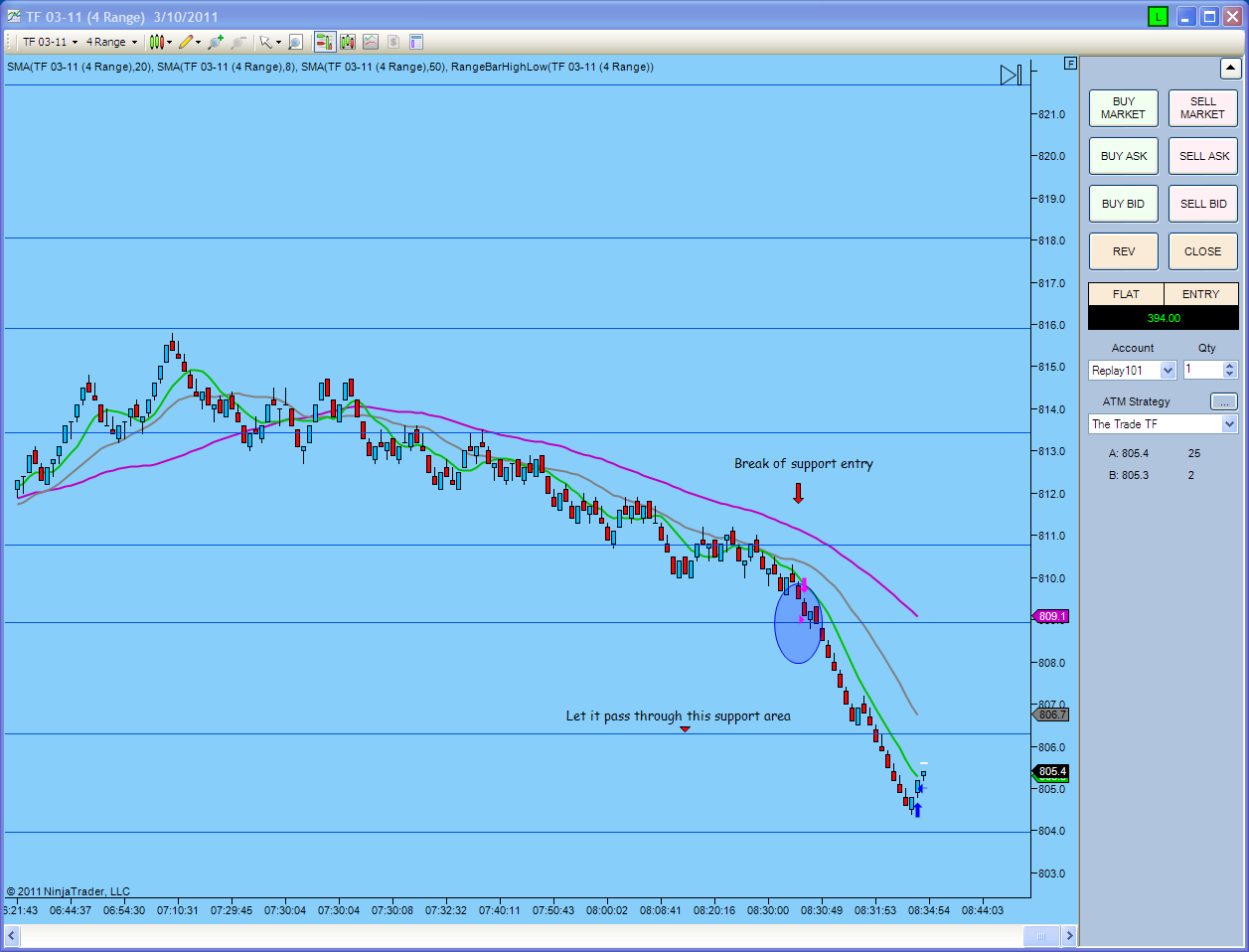This screenshot has height=952, width=1249.
Task: Click the 08:30:00 time axis label
Action: tap(768, 909)
